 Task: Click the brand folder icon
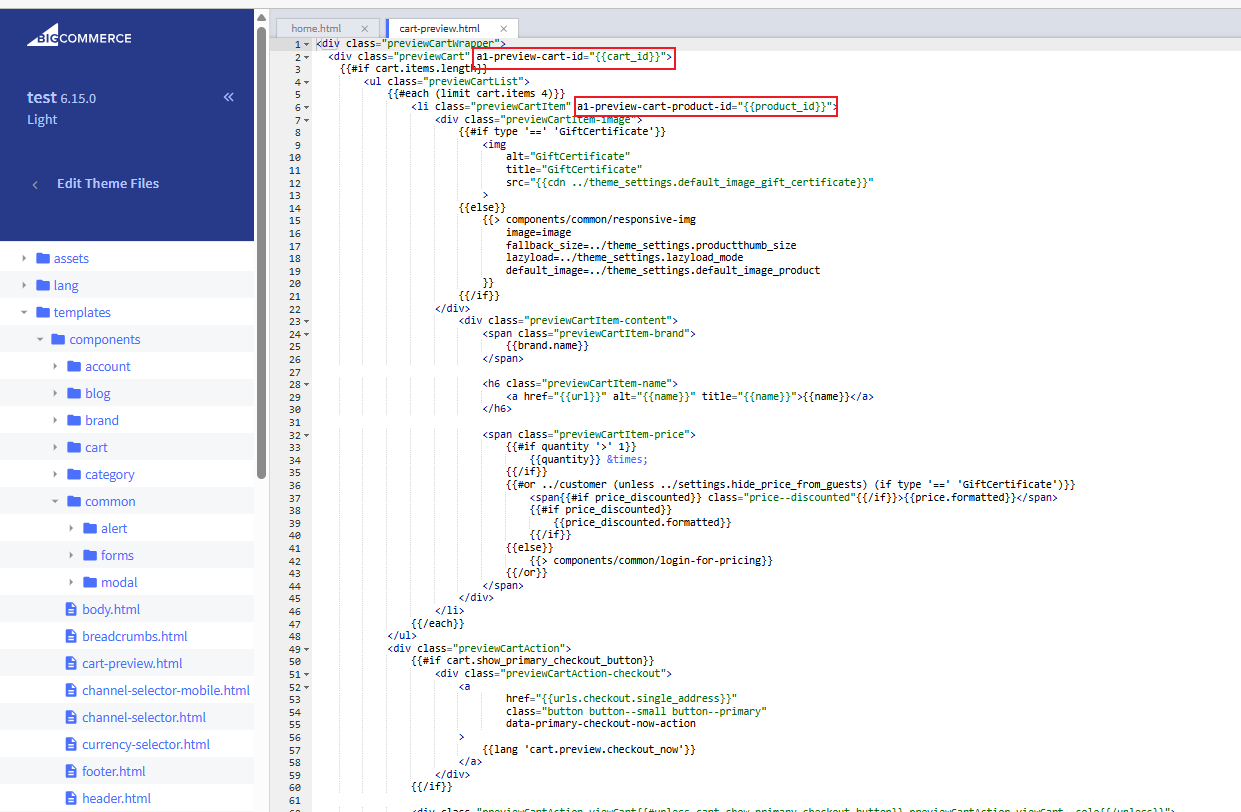[x=74, y=420]
